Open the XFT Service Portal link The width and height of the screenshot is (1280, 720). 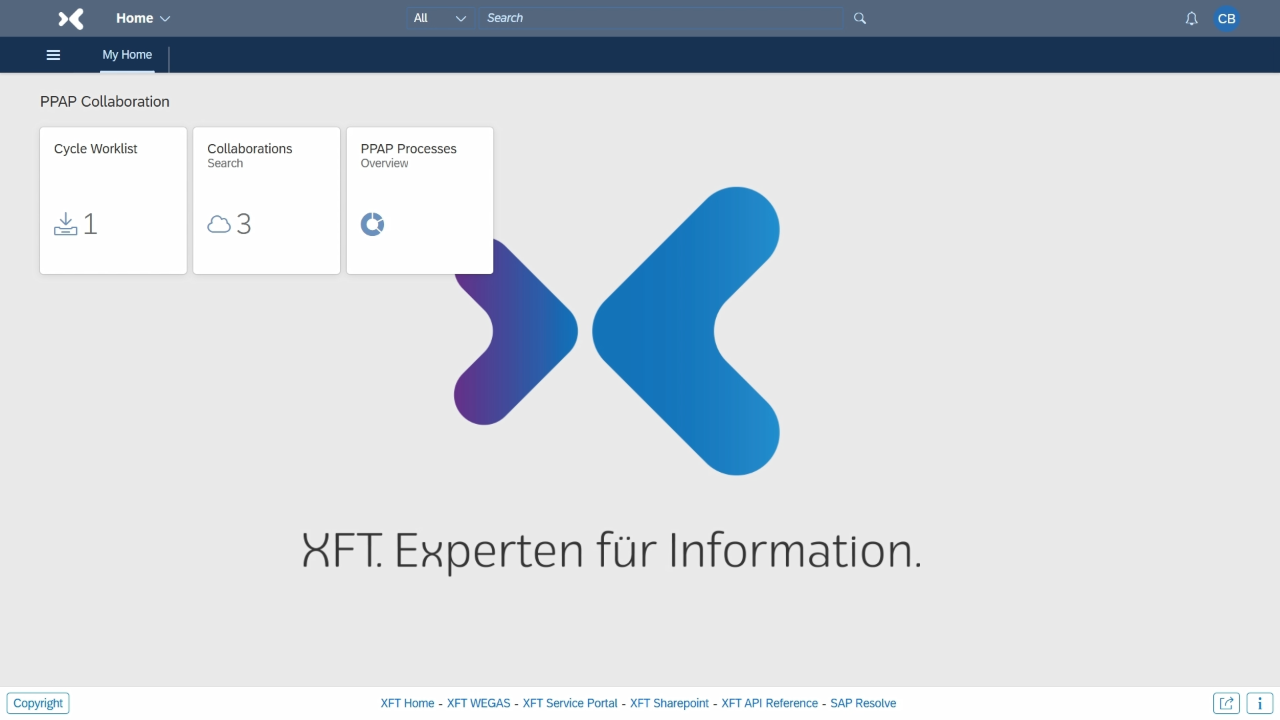pyautogui.click(x=570, y=703)
